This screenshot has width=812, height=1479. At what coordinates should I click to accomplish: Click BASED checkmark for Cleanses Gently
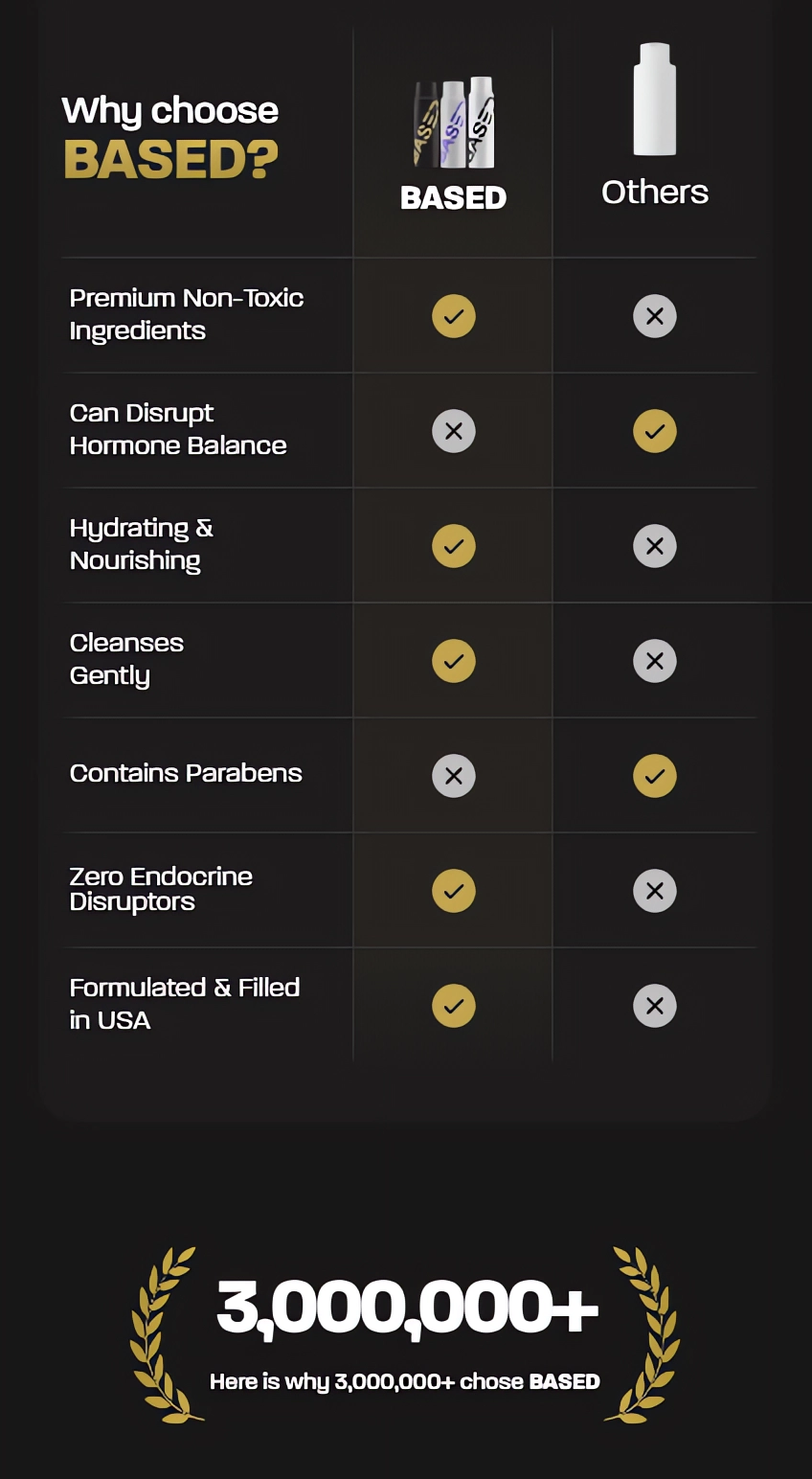[x=454, y=661]
